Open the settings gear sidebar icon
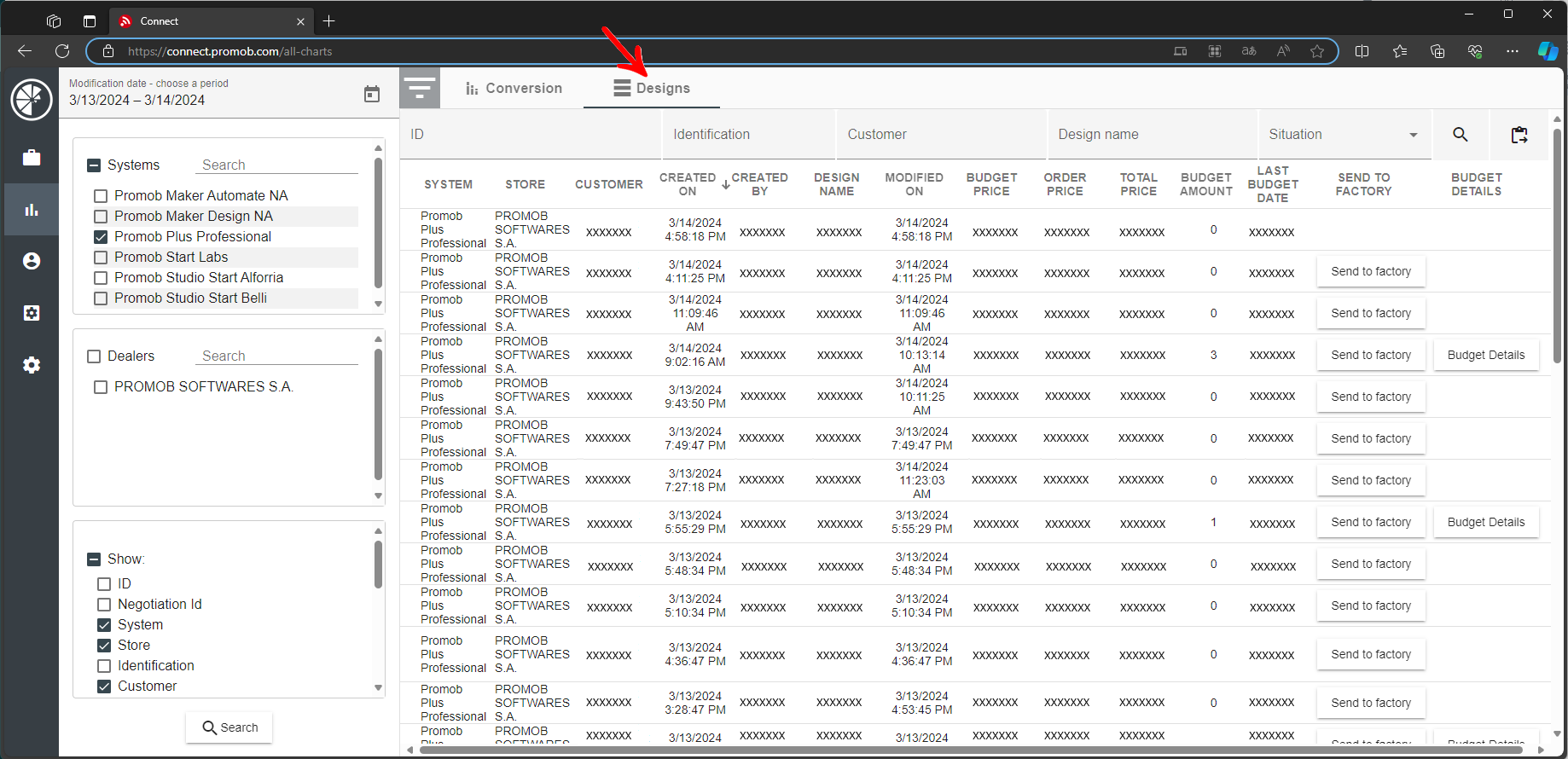Image resolution: width=1568 pixels, height=759 pixels. (32, 365)
